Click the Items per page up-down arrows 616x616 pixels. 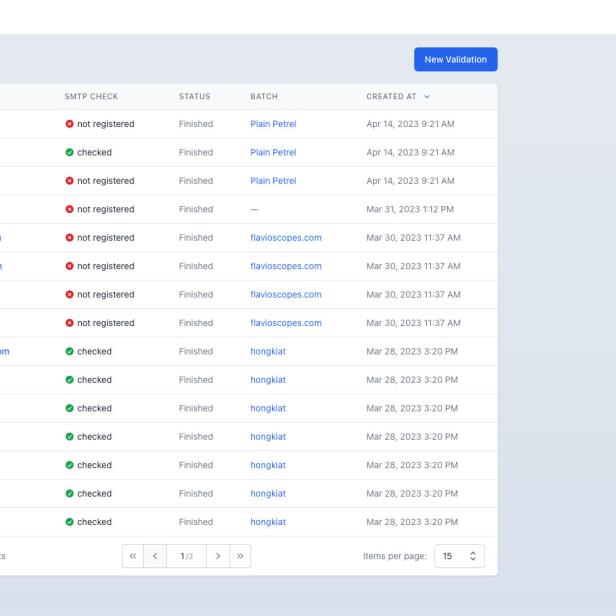(x=473, y=556)
